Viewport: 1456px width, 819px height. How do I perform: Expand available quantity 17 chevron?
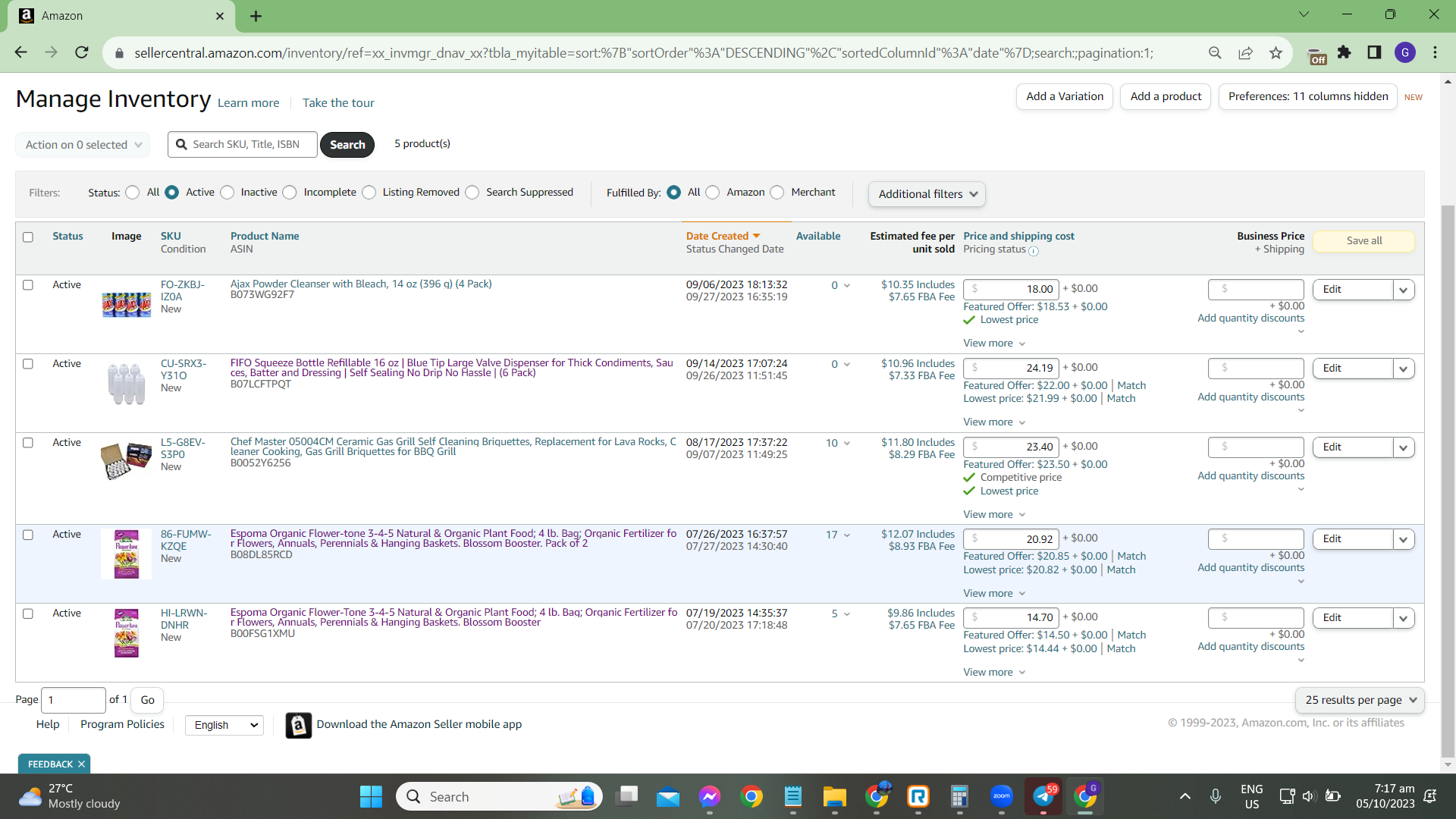(x=847, y=535)
